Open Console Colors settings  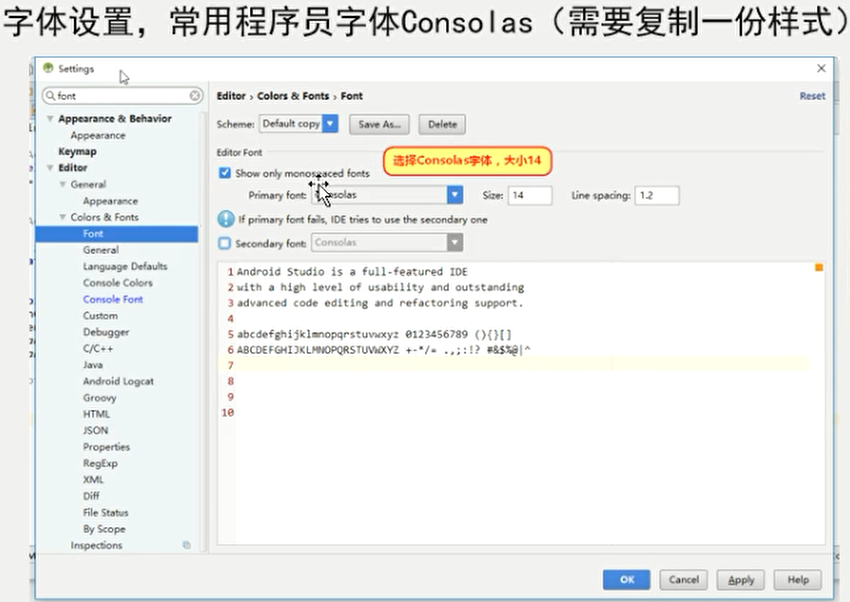[118, 283]
